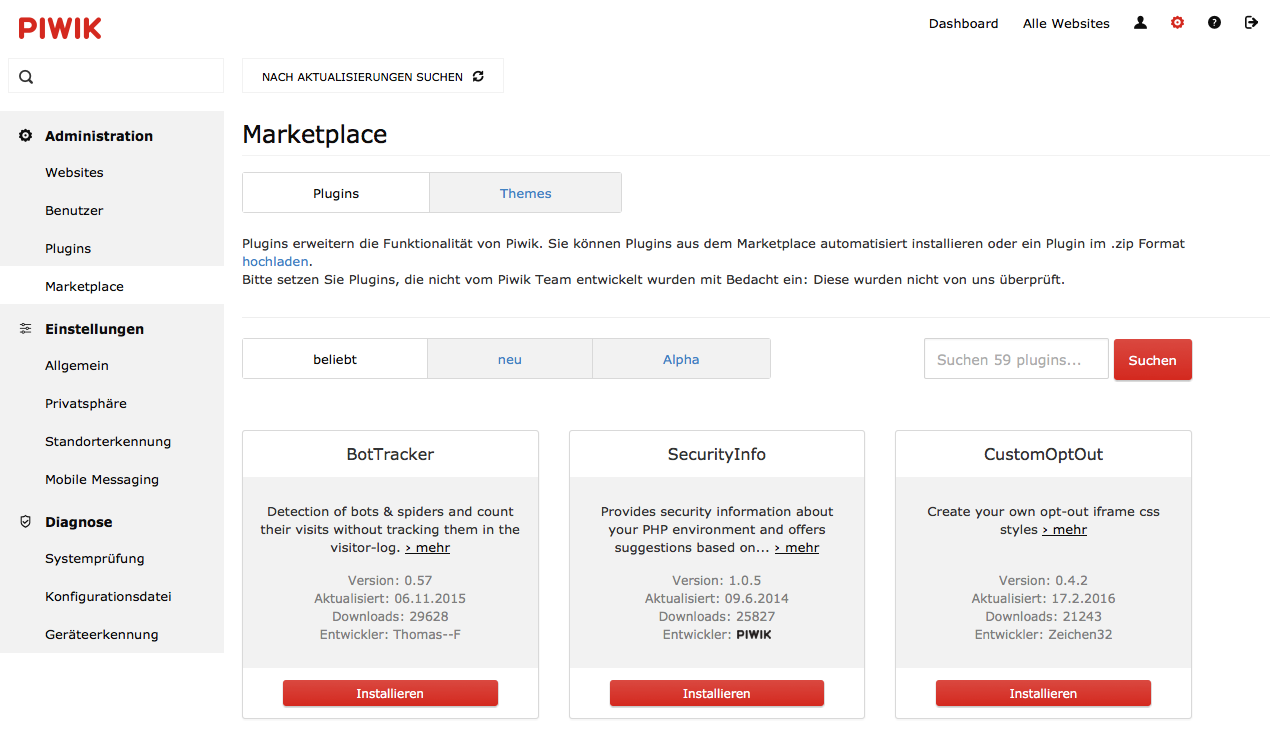Click the refresh icon beside Nach Aktualisierungen suchen
Image resolution: width=1280 pixels, height=729 pixels.
[x=478, y=76]
